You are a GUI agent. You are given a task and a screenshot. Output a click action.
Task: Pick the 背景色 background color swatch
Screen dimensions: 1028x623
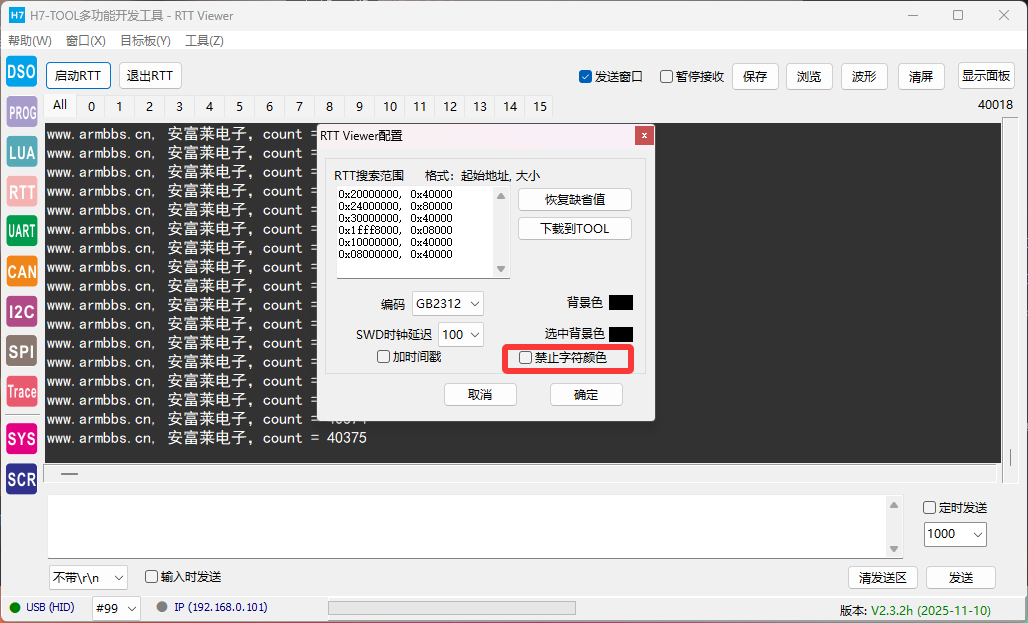pos(620,303)
